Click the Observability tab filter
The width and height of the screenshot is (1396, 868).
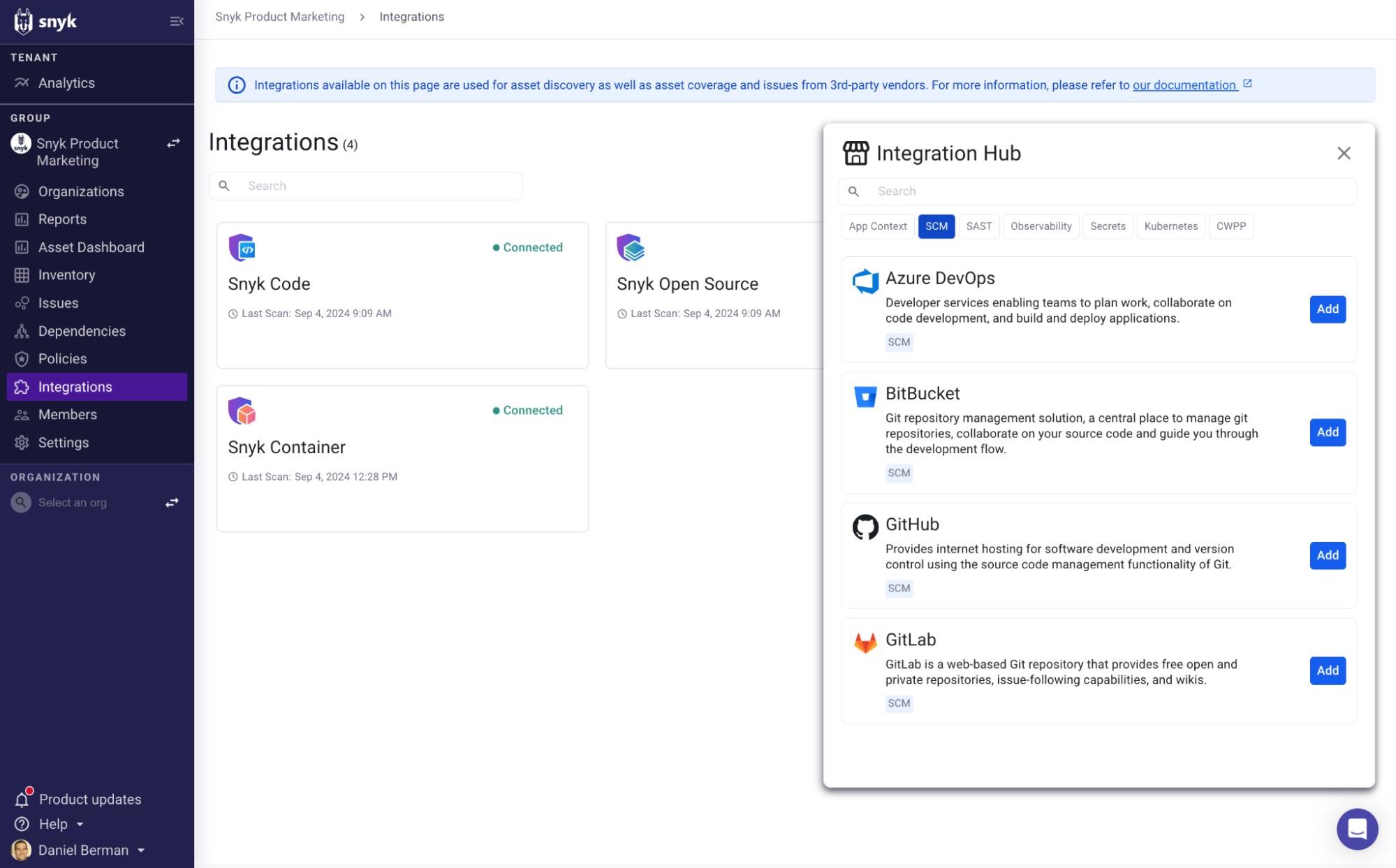[x=1040, y=226]
